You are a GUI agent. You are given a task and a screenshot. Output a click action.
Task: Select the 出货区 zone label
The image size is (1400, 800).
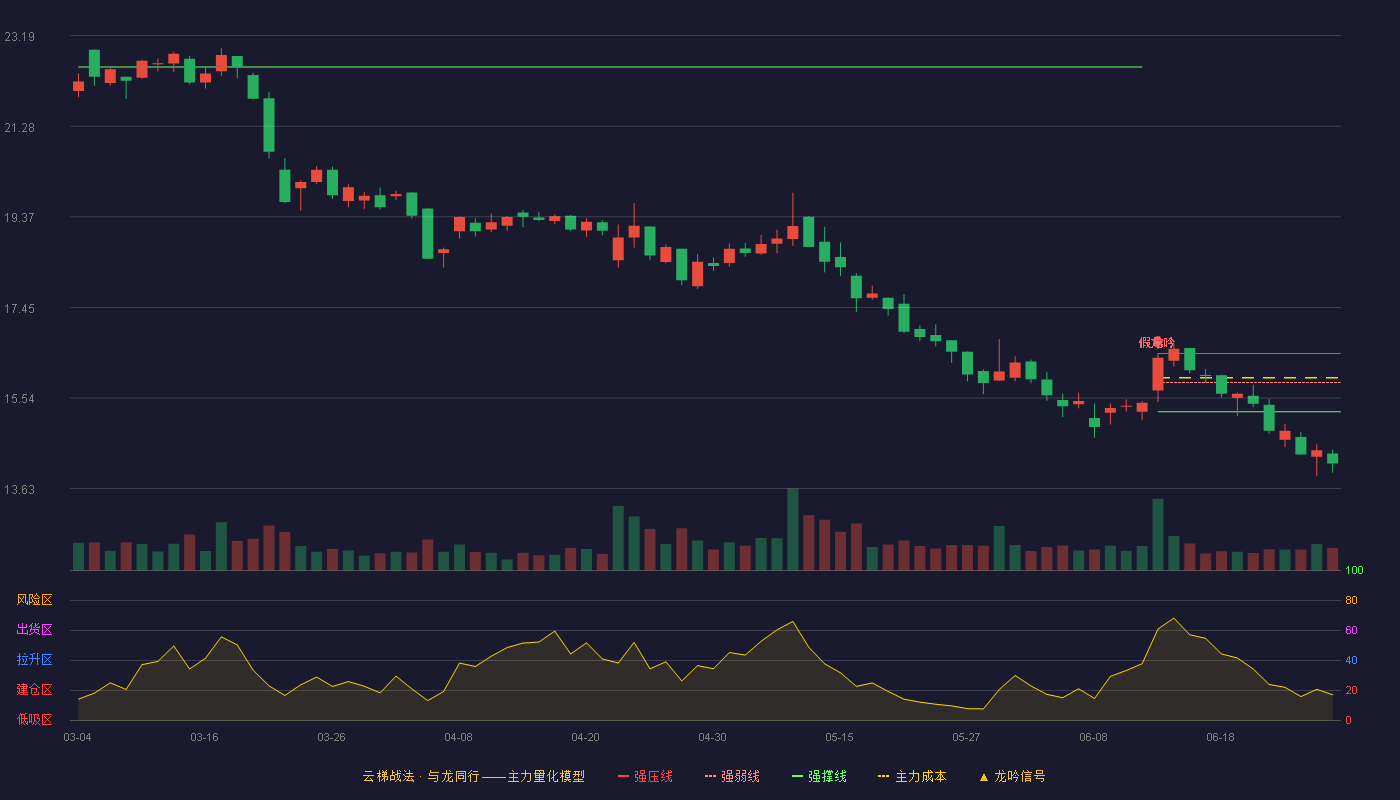coord(34,630)
